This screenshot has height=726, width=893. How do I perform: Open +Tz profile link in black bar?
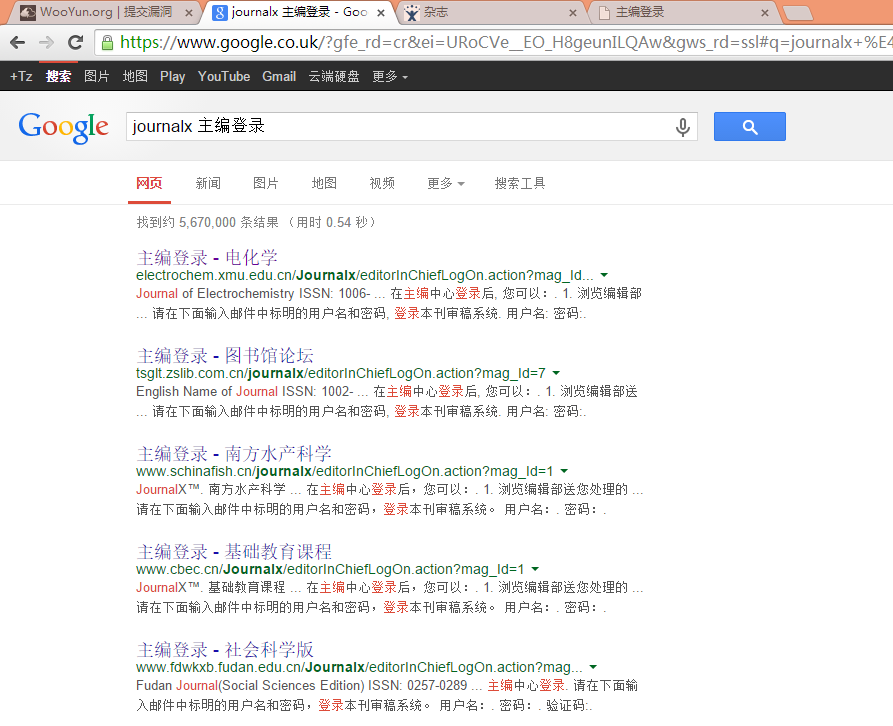tap(21, 76)
